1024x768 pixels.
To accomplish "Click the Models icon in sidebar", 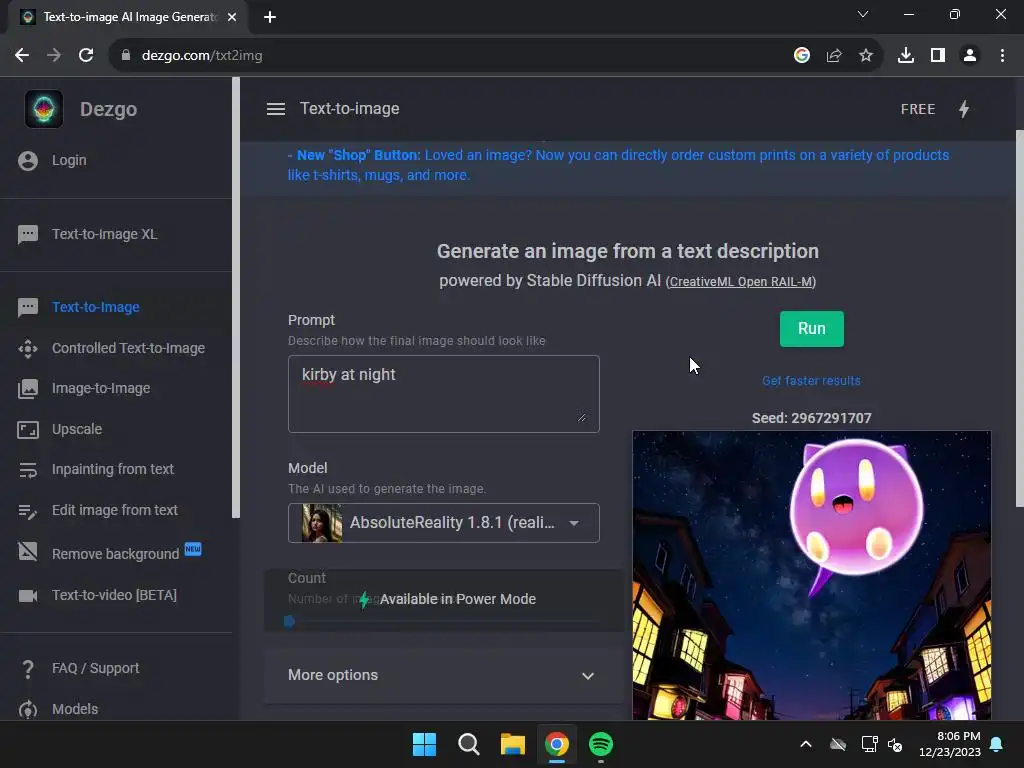I will (28, 709).
